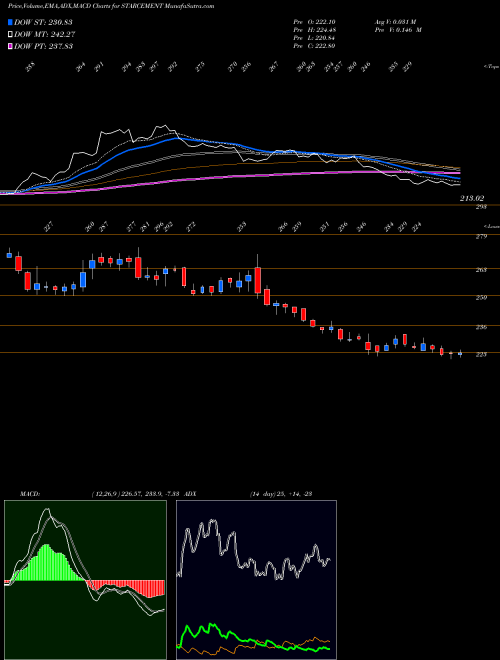Open the MACD histogram chart panel

[85, 580]
